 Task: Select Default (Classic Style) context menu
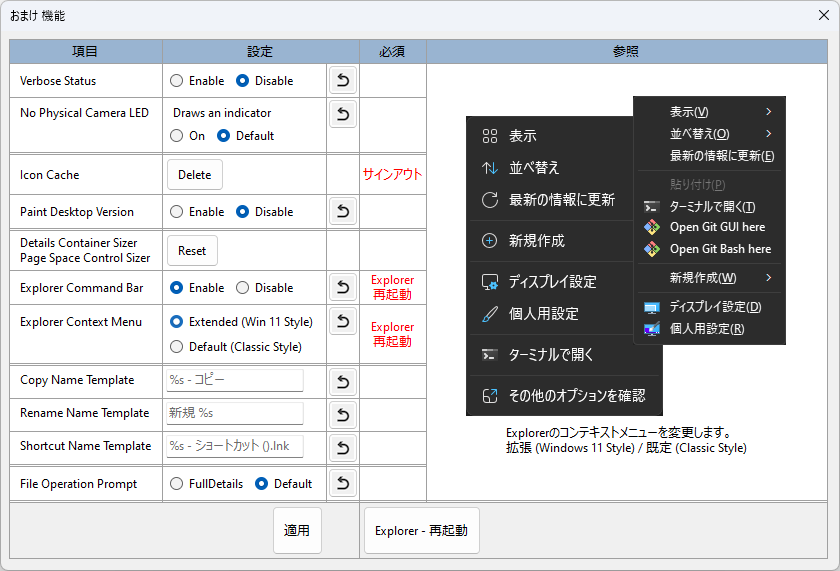point(177,347)
